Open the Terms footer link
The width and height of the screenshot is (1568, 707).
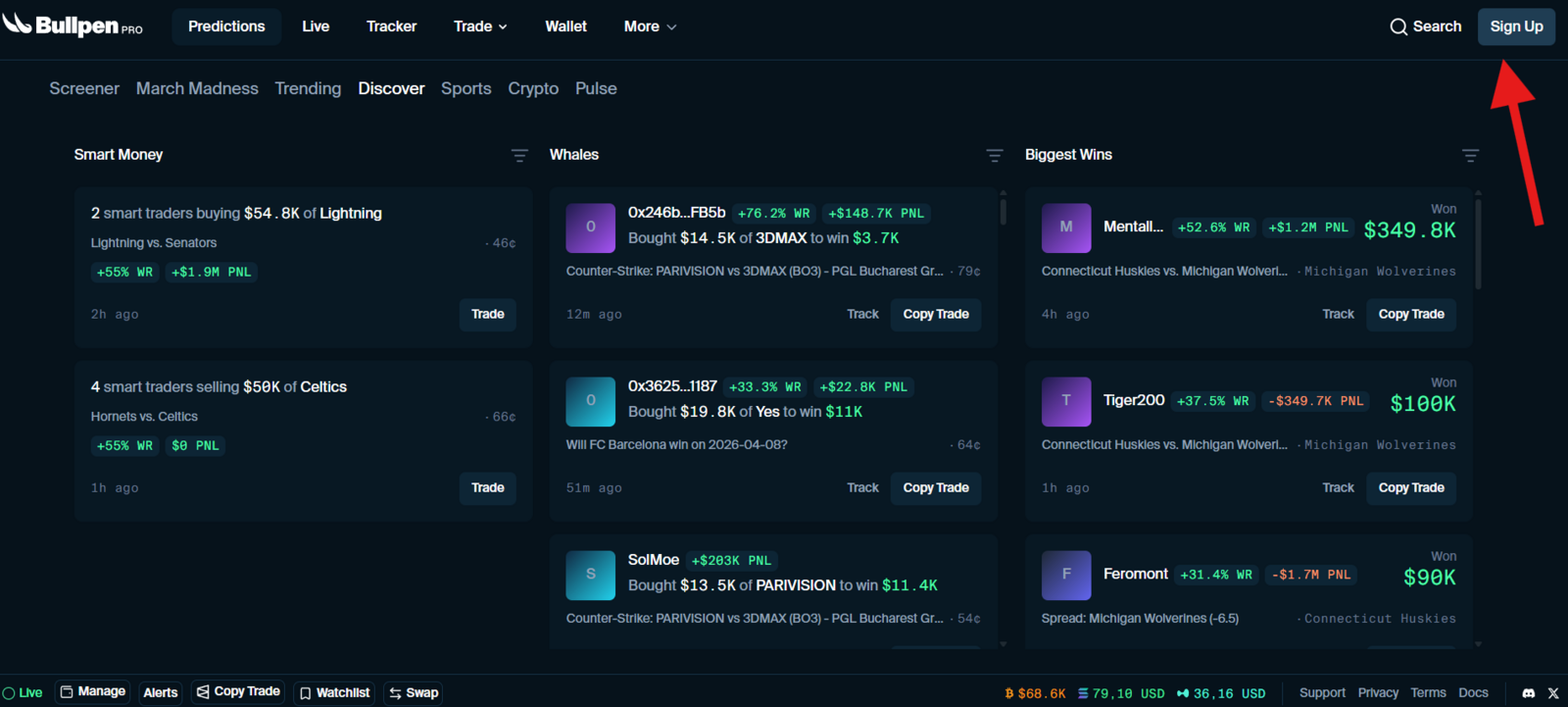1428,692
